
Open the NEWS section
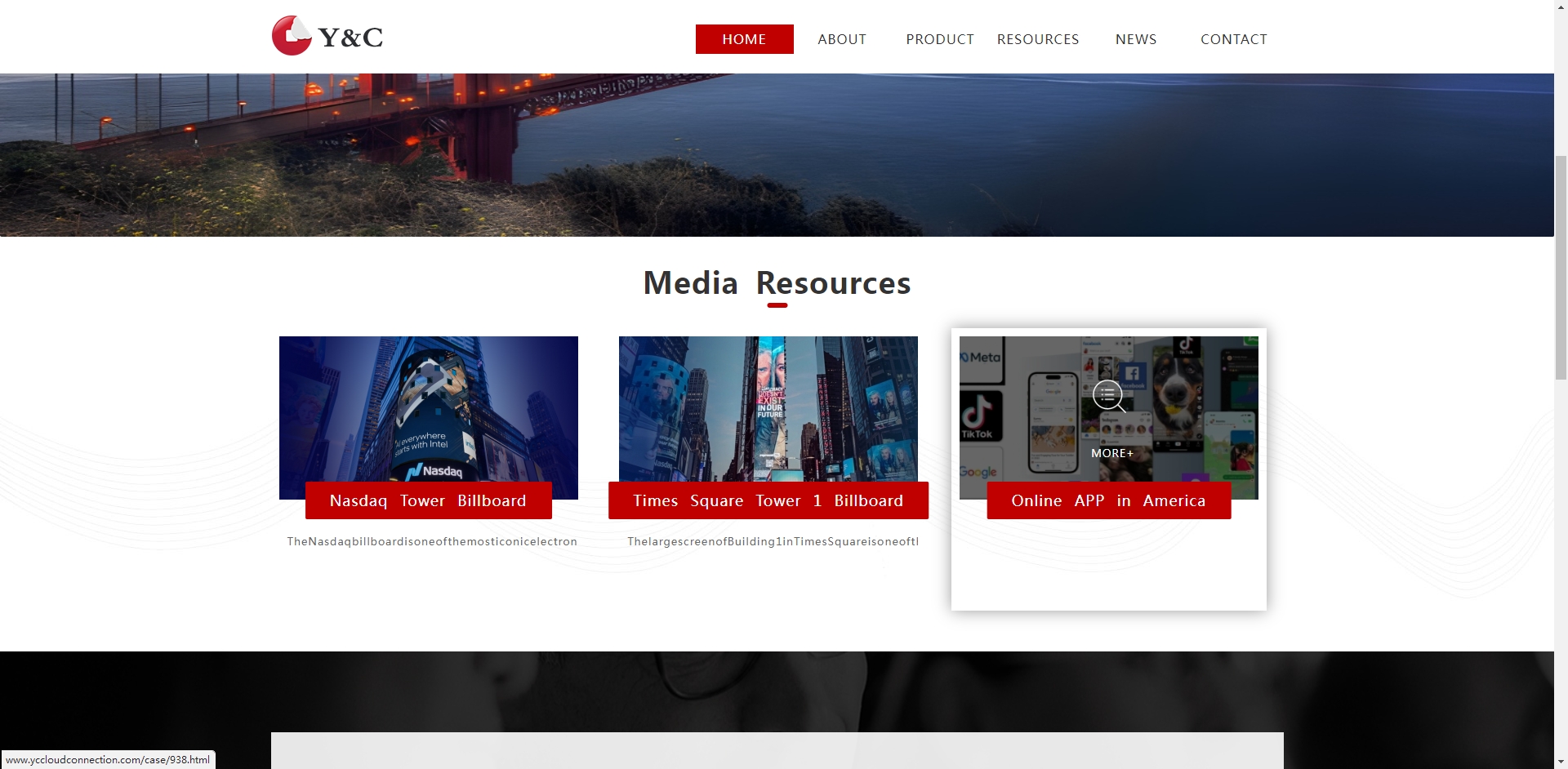[x=1136, y=39]
